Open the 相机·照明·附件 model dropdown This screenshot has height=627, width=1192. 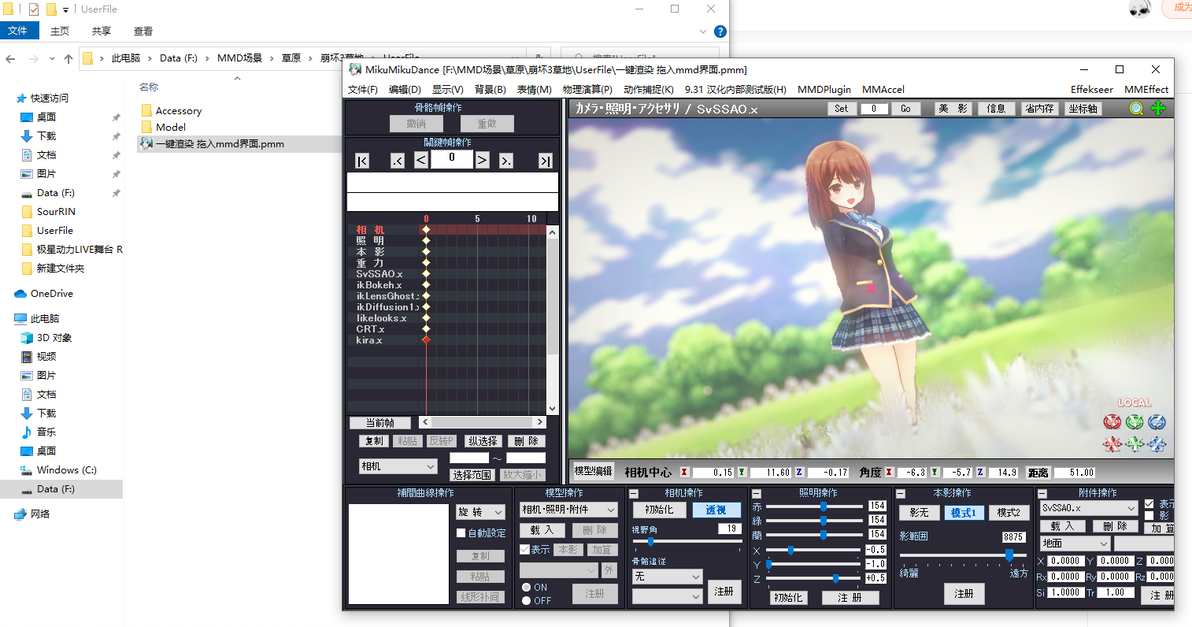click(x=569, y=509)
